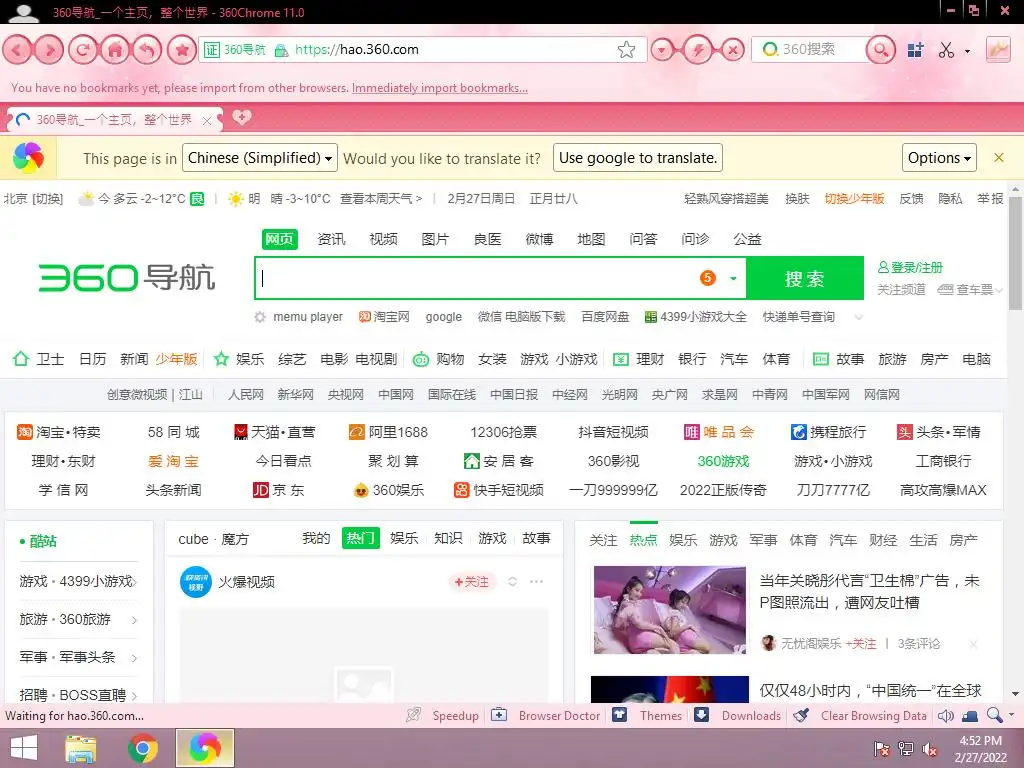Click 登录/注册 login link

910,267
